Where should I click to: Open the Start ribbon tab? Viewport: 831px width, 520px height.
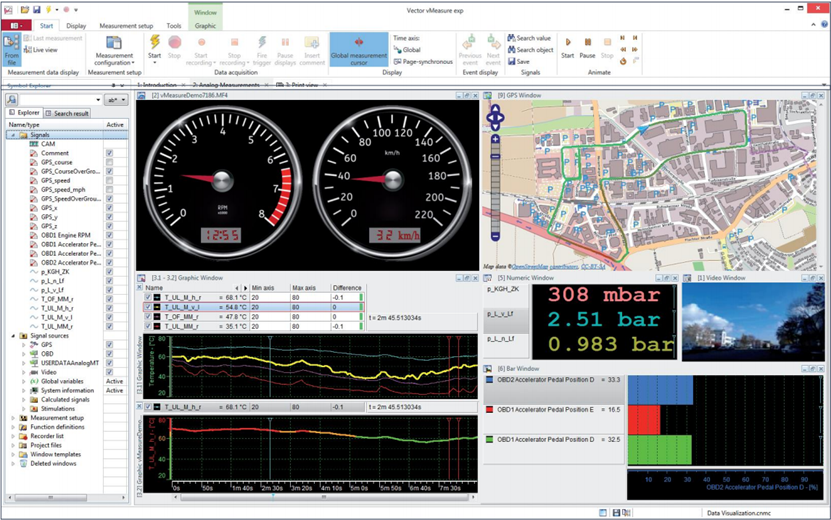pyautogui.click(x=47, y=25)
